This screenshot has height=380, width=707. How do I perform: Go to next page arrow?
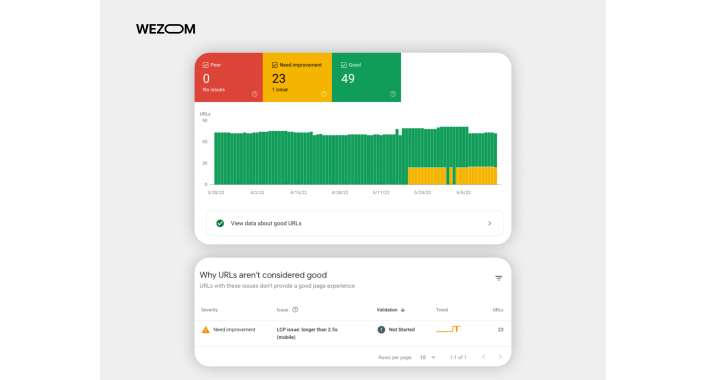(x=500, y=357)
